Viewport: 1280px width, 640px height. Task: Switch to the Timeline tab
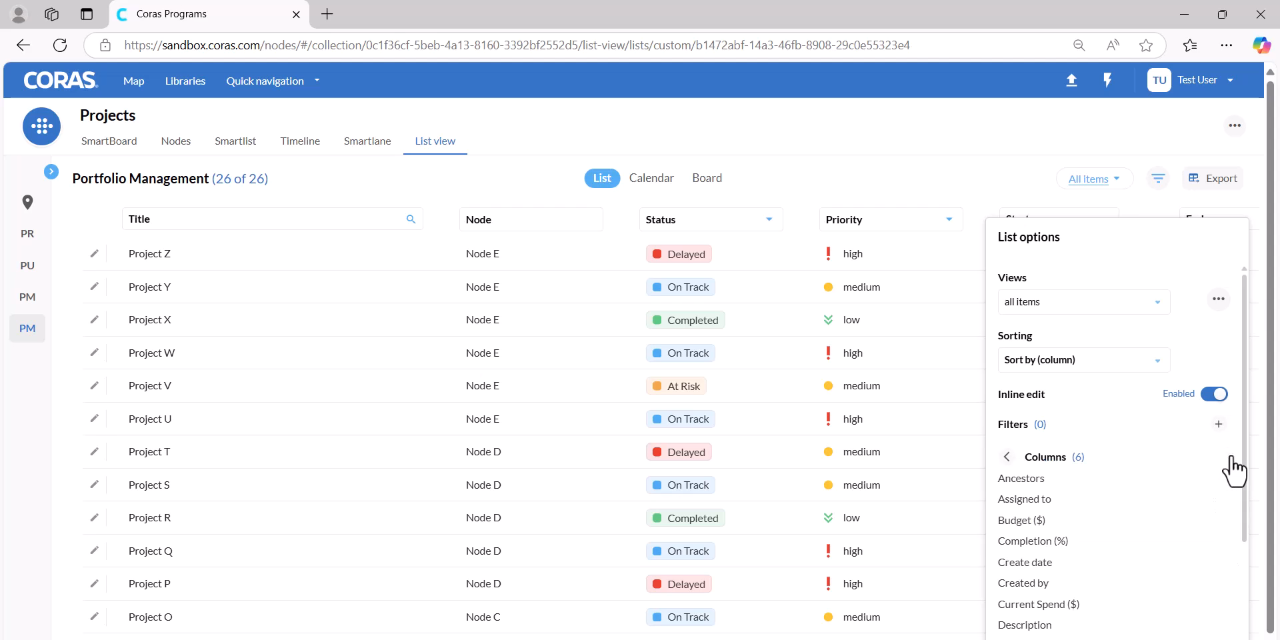click(x=300, y=141)
